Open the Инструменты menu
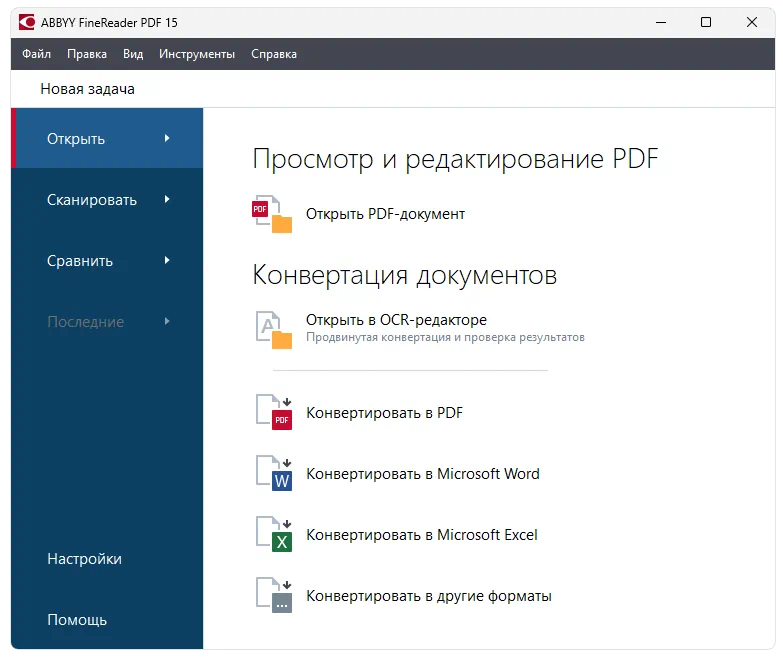The width and height of the screenshot is (783, 658). [197, 54]
